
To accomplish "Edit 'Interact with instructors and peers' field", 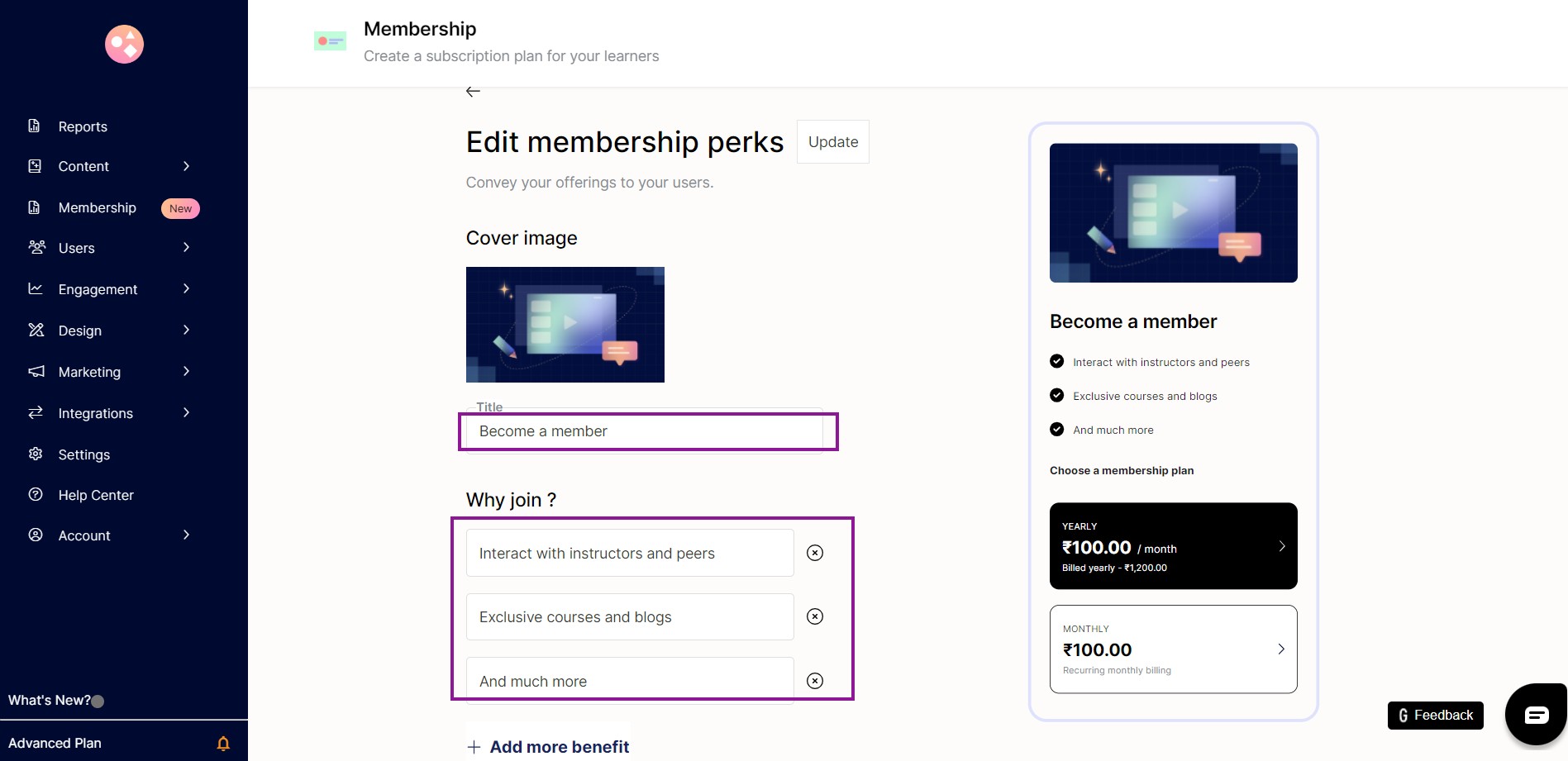I will 630,553.
